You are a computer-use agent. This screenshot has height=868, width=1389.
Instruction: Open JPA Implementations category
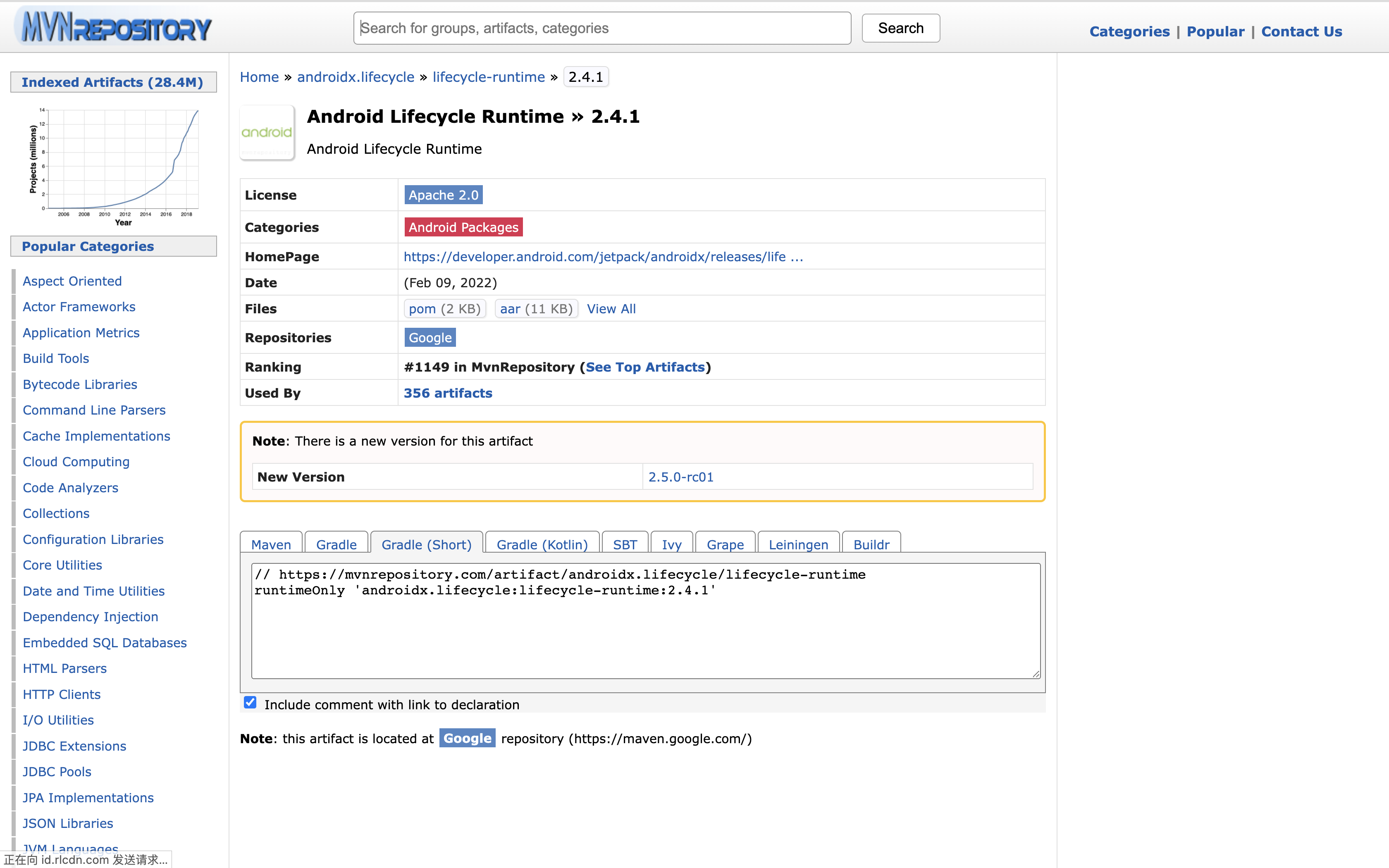(x=88, y=798)
